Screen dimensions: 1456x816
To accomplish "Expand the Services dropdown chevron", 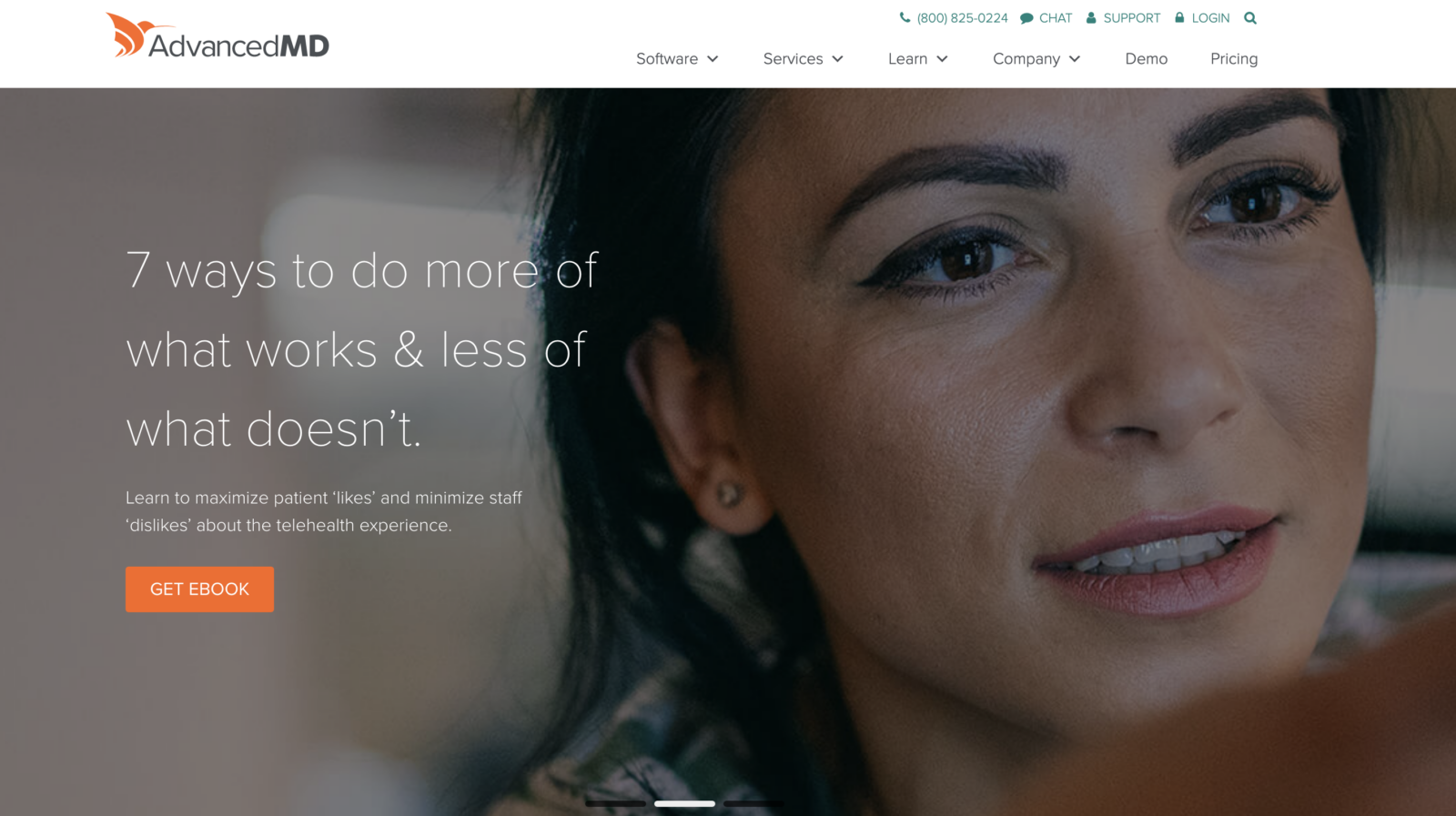I will click(x=837, y=59).
